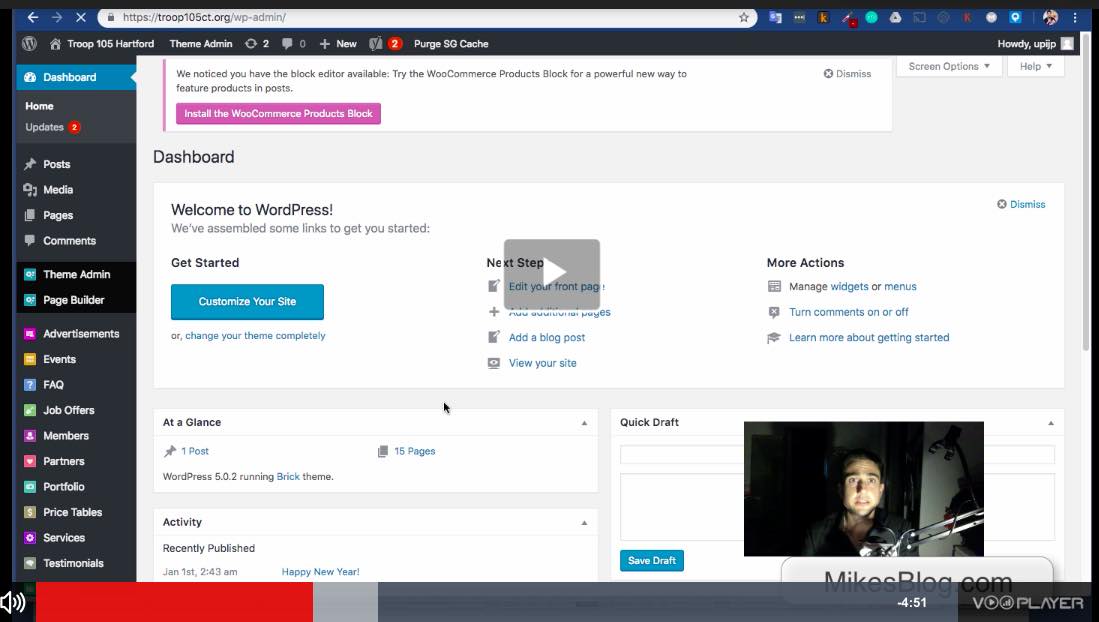Follow change your theme completely link
Screen dimensions: 1099x622
tap(255, 336)
